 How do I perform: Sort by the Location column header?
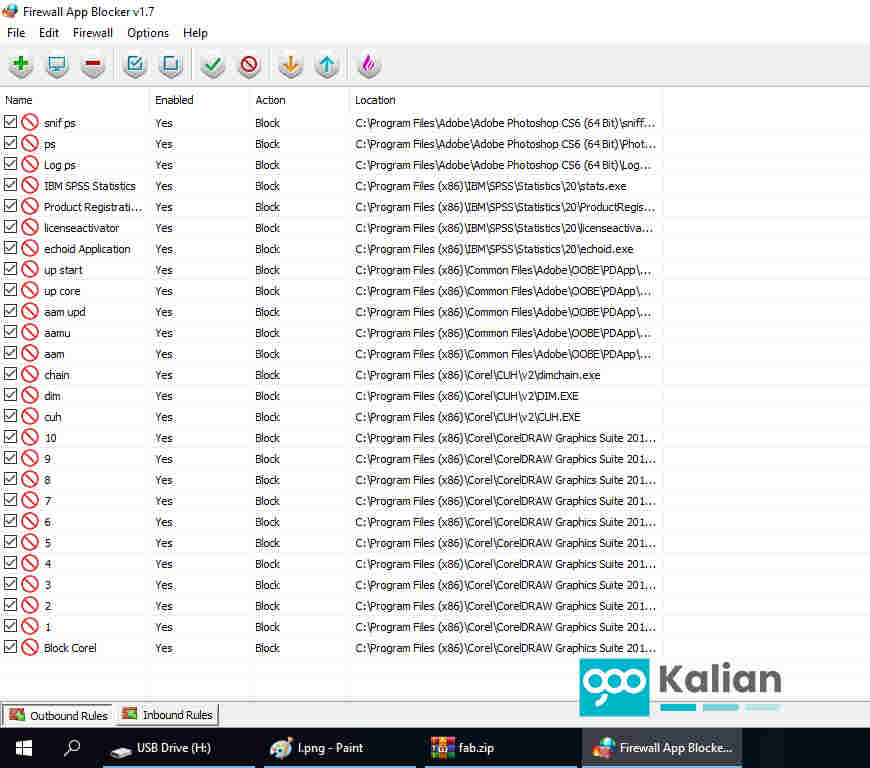pos(506,100)
